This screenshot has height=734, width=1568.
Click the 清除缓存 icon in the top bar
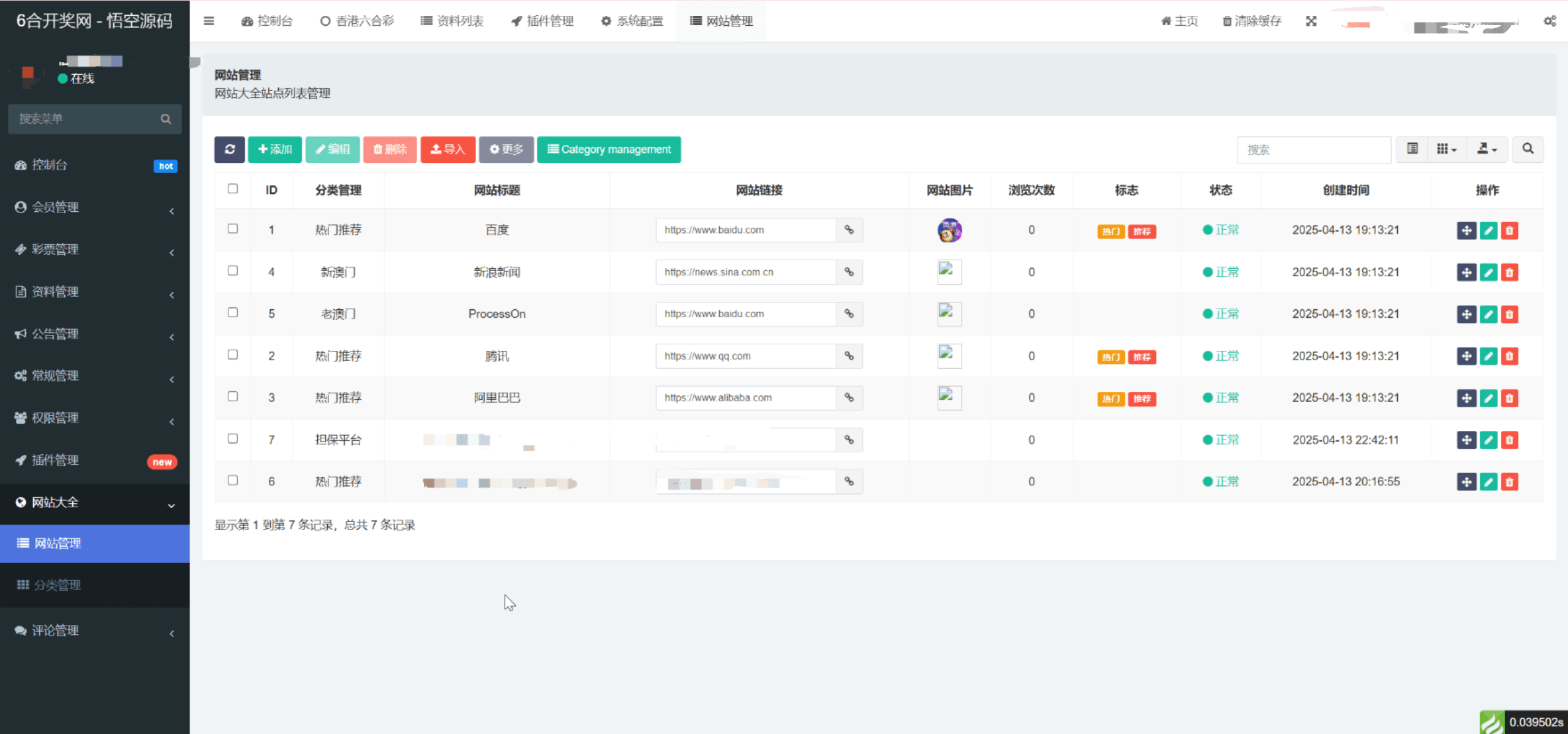[1226, 20]
